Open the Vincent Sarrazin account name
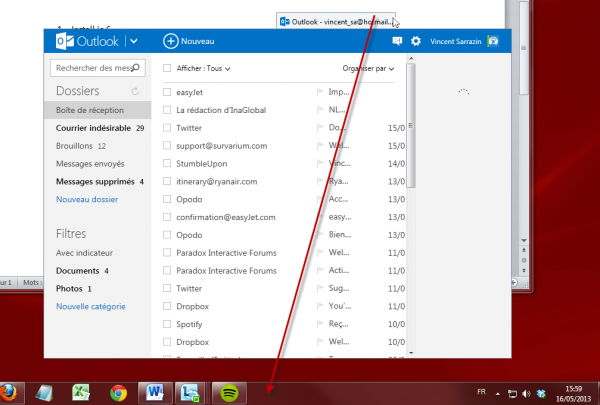 click(x=456, y=41)
